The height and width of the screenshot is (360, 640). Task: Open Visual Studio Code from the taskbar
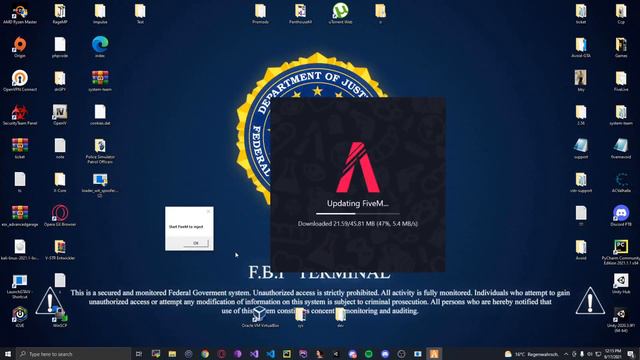[270, 353]
